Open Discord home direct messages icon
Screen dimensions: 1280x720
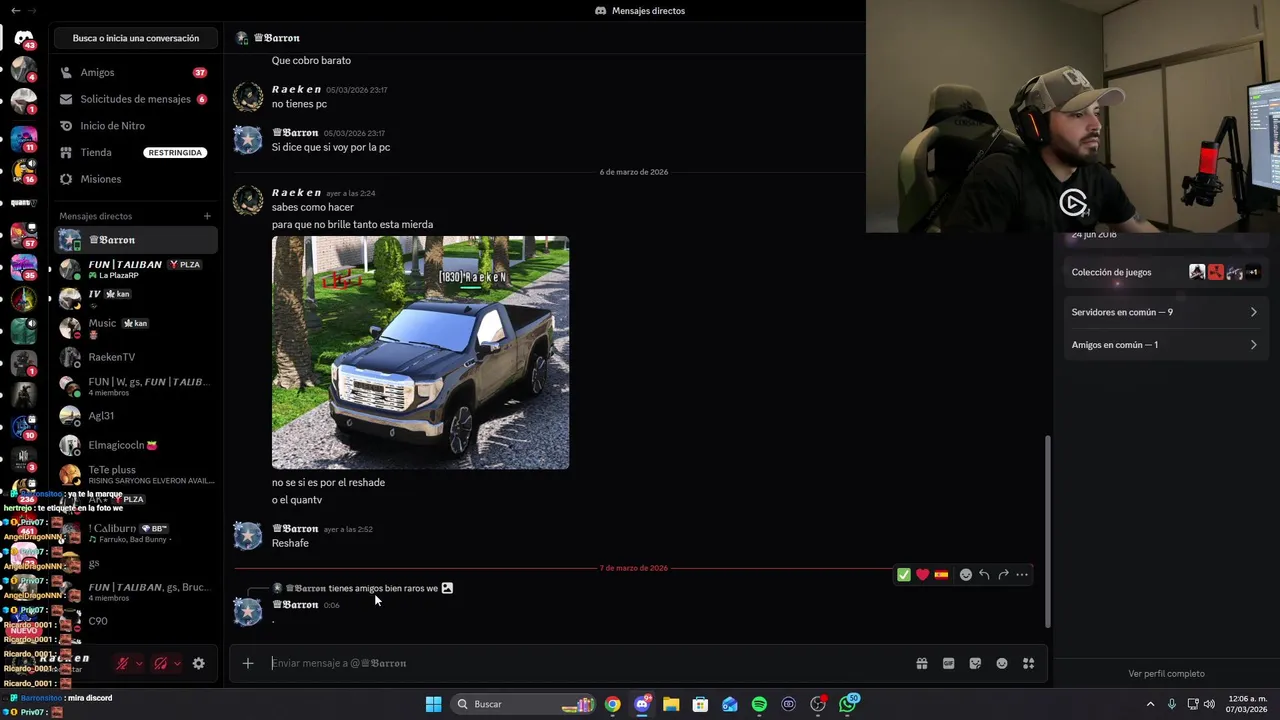pos(23,38)
